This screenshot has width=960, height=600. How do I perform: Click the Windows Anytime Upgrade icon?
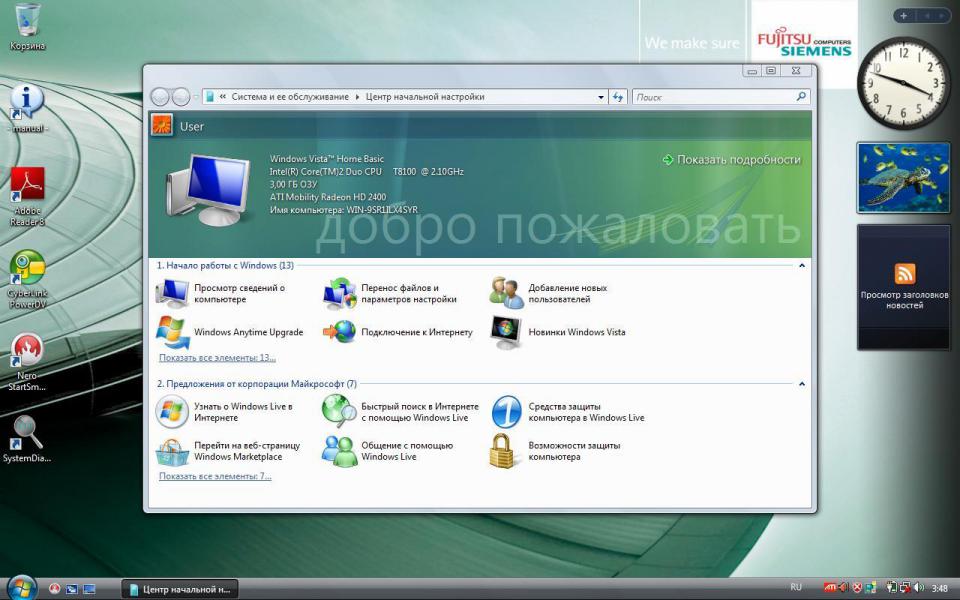[x=172, y=332]
